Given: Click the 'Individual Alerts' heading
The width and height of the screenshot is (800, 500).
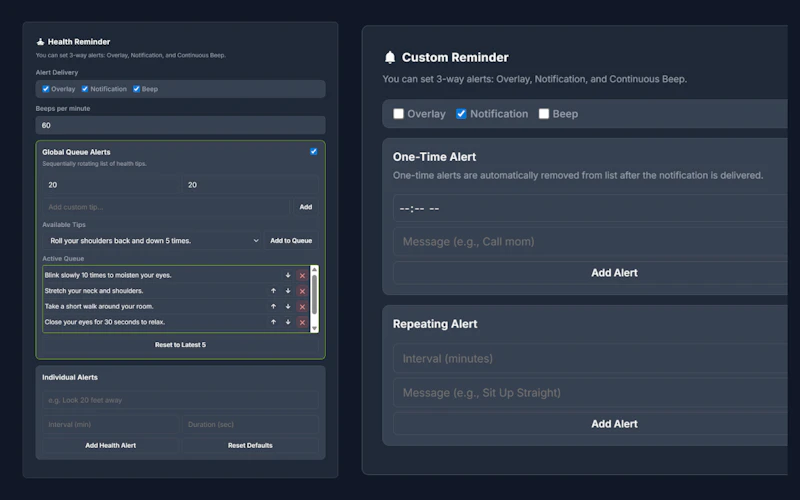Looking at the screenshot, I should point(70,378).
